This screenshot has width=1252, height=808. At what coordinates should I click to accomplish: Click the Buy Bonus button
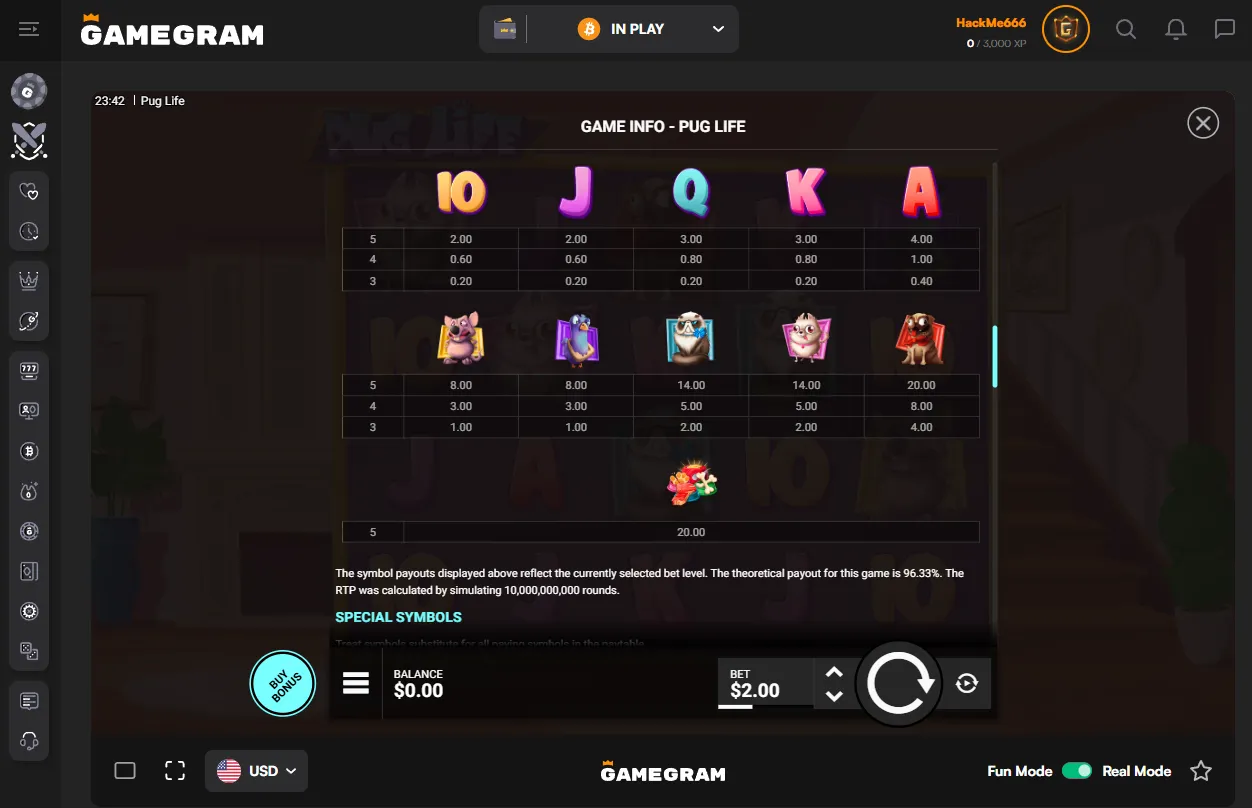coord(283,685)
